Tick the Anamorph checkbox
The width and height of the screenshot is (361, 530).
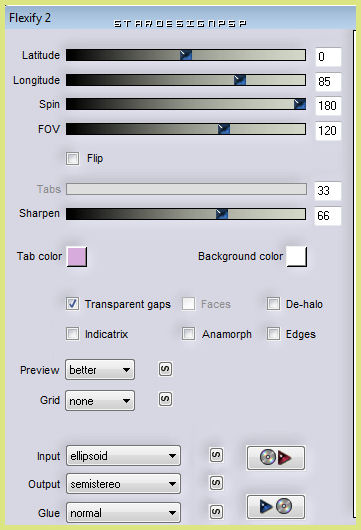(x=188, y=334)
